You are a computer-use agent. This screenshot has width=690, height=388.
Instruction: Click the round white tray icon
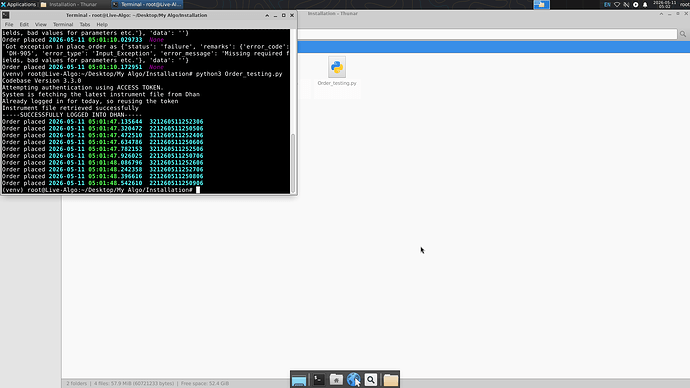635,4
